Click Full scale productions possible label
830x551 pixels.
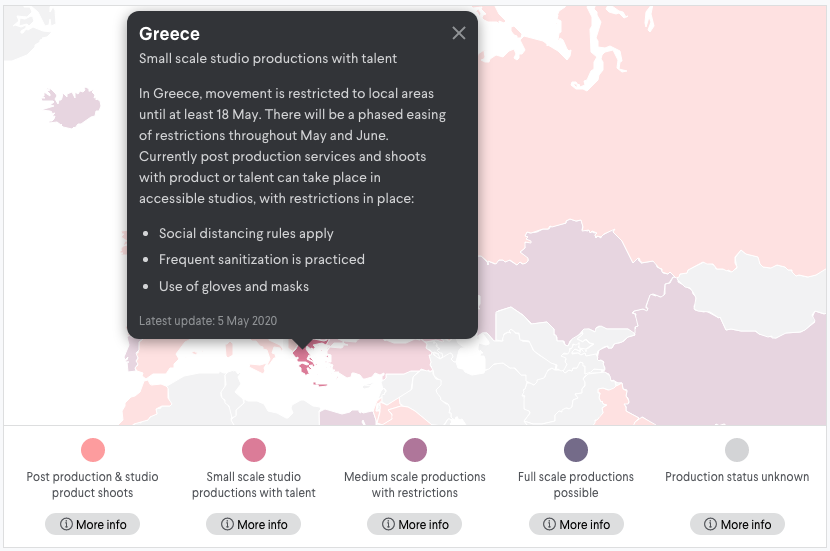click(x=576, y=484)
